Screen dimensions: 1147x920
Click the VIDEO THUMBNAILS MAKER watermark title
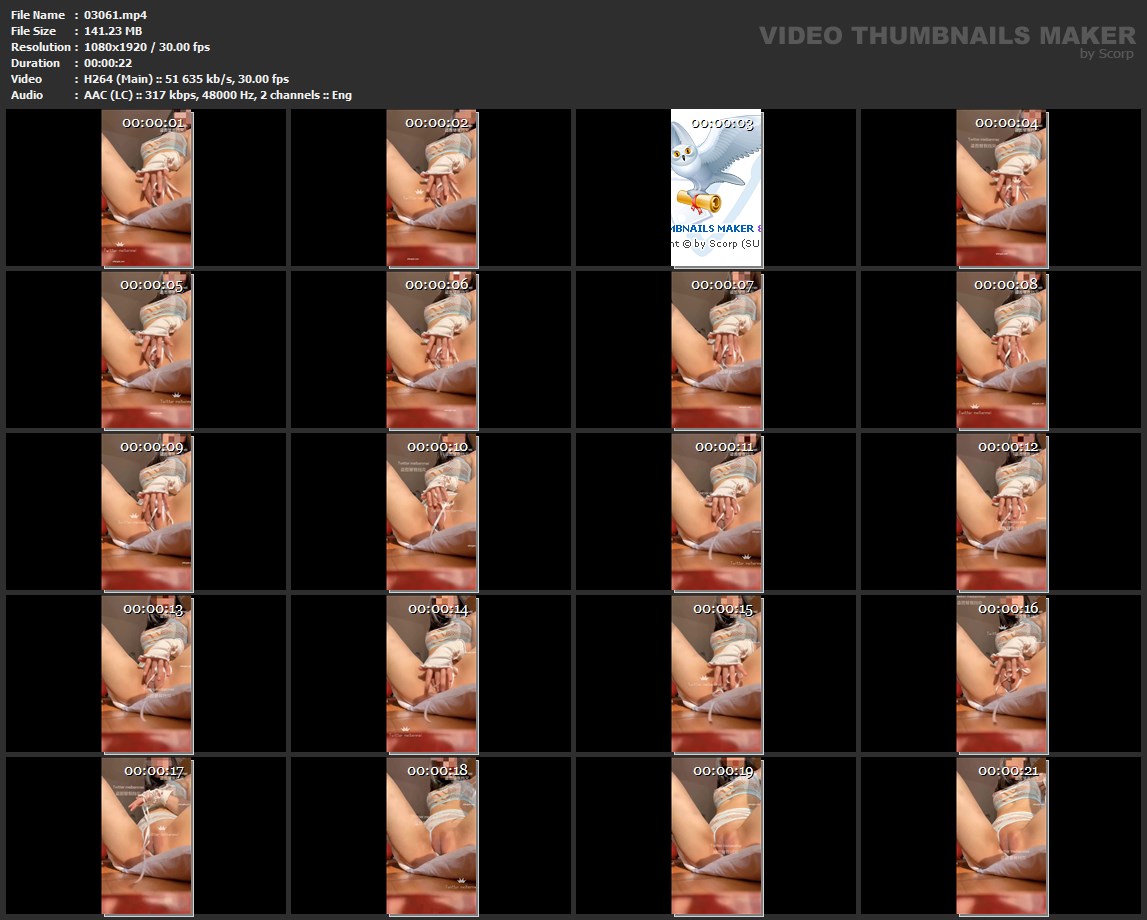click(946, 35)
